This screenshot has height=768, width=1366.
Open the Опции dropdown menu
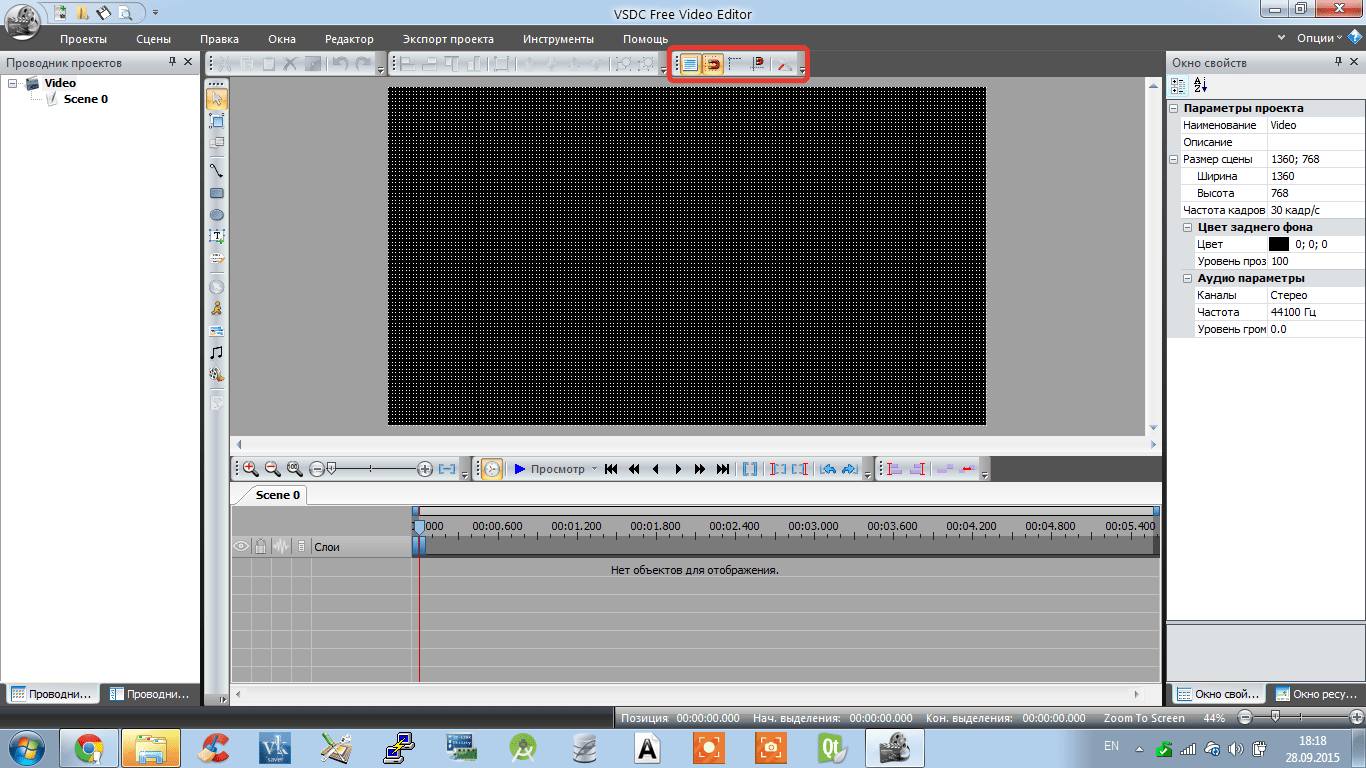[1320, 38]
